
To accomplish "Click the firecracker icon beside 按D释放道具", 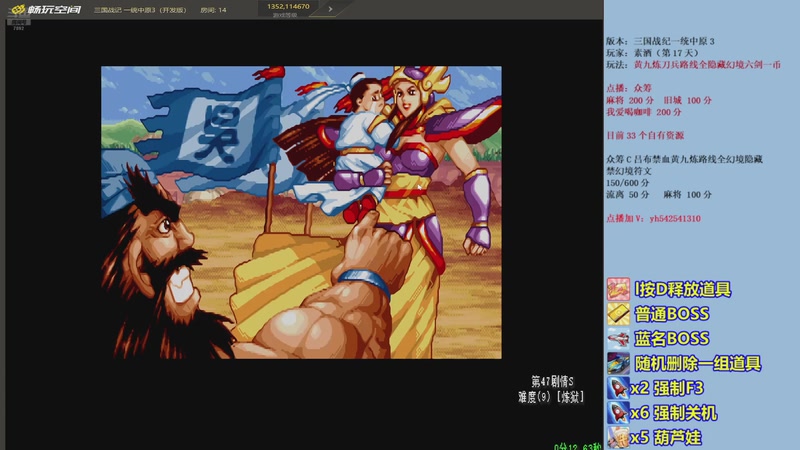I will 618,289.
